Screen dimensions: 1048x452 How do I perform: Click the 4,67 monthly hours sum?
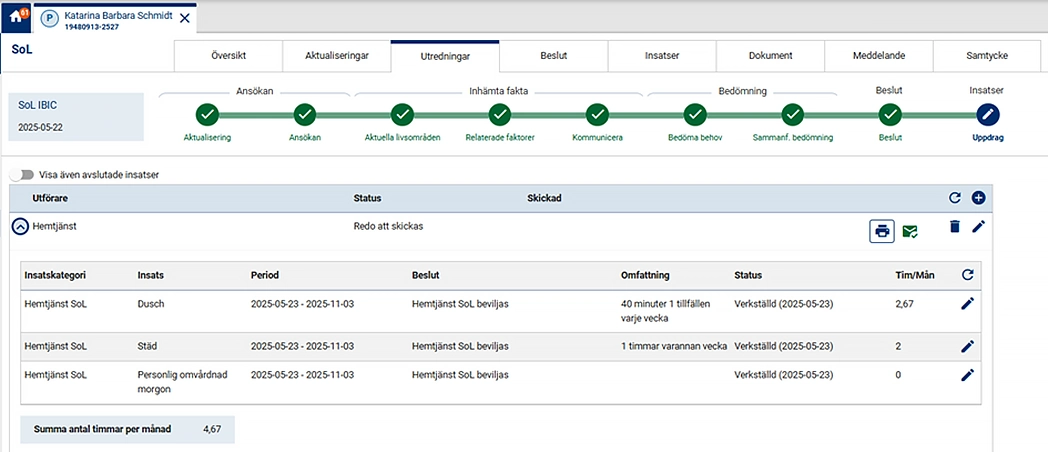point(212,429)
